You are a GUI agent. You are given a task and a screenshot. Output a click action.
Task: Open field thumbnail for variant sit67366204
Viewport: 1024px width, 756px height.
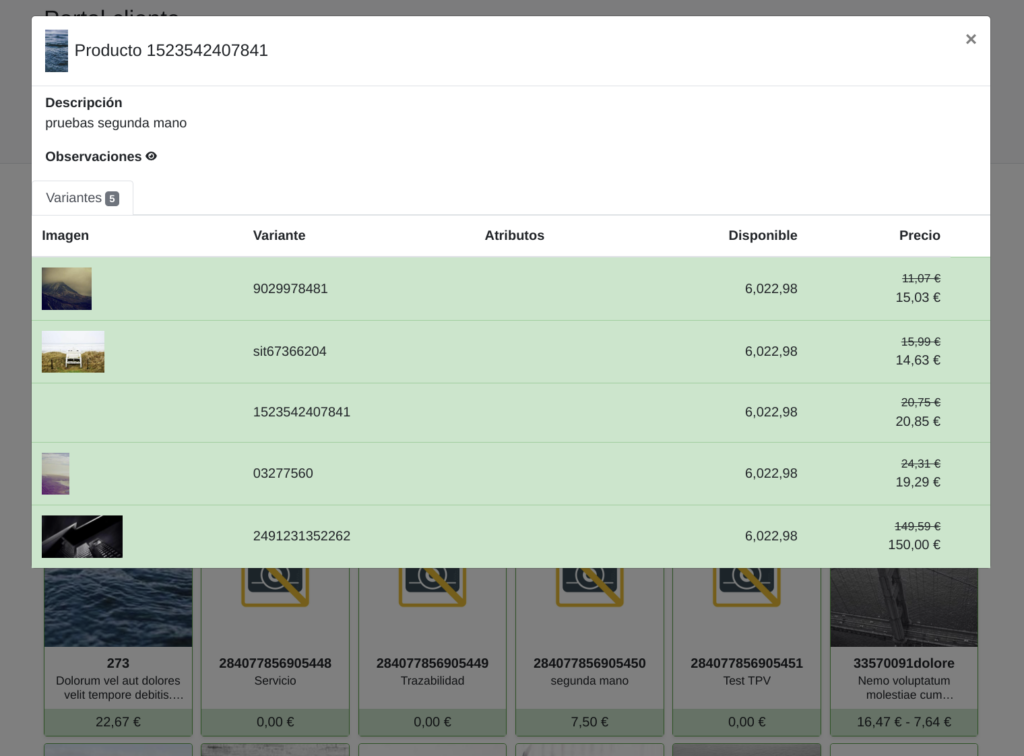(x=73, y=352)
